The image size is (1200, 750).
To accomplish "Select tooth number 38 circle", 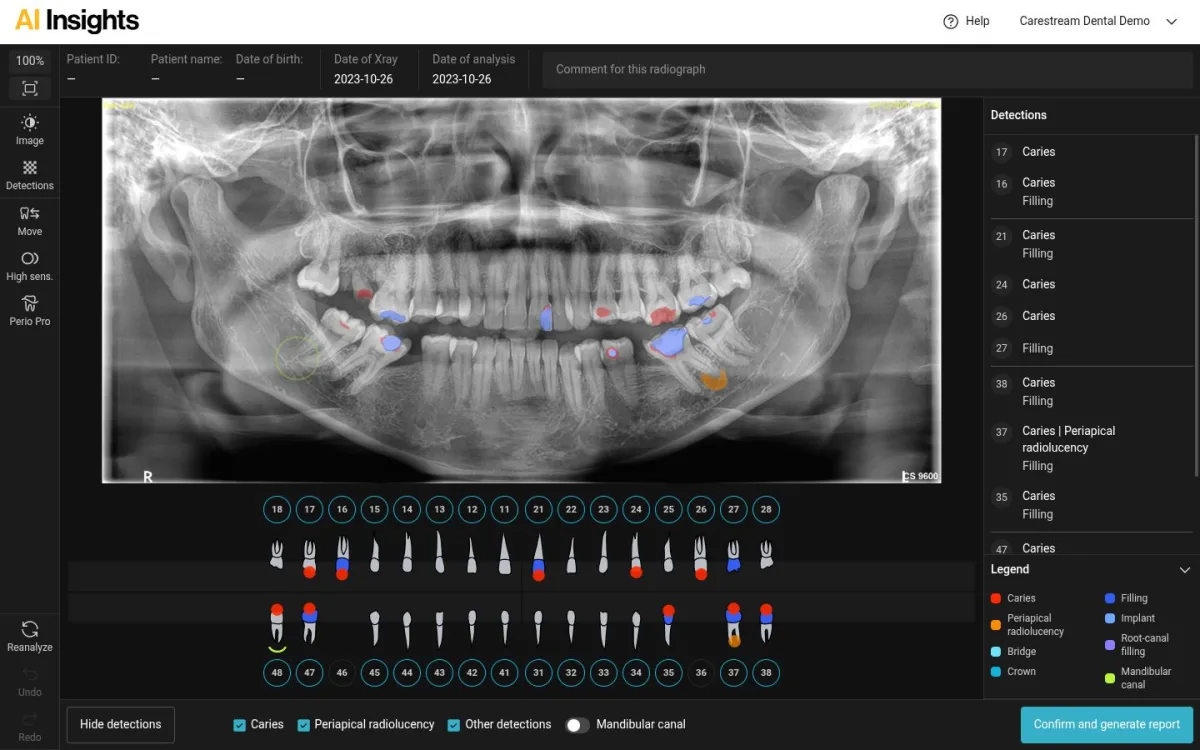I will point(766,673).
